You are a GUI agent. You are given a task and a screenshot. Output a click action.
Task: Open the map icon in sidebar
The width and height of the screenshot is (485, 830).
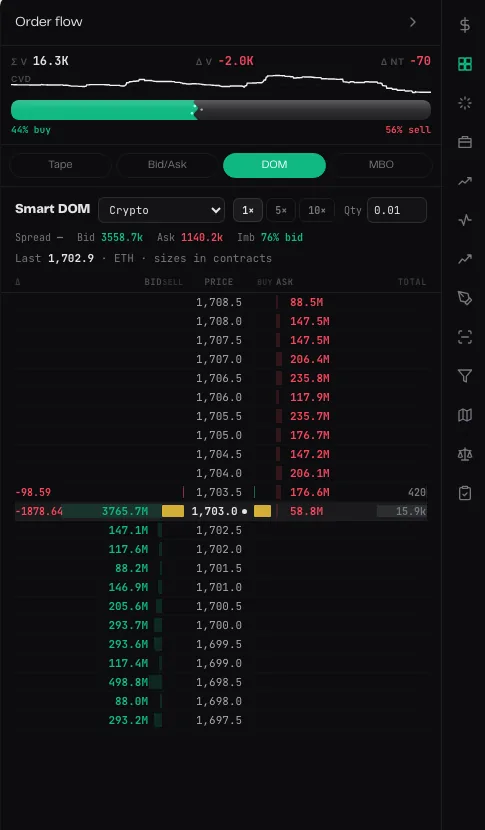click(x=464, y=415)
